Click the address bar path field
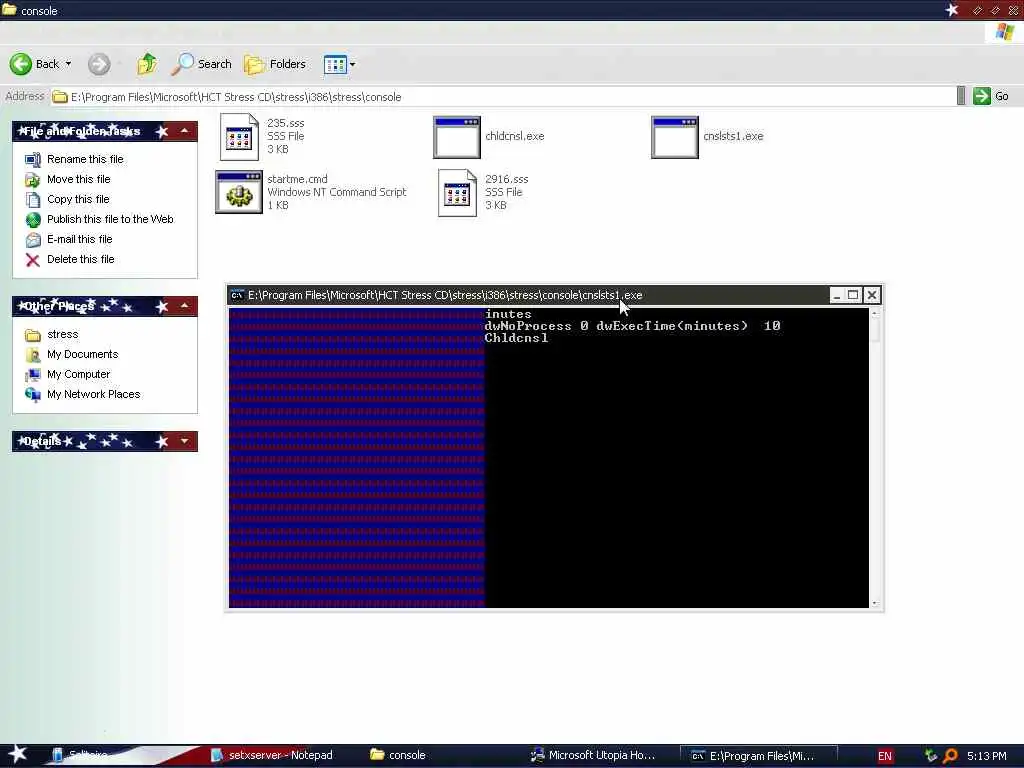1024x768 pixels. tap(503, 97)
